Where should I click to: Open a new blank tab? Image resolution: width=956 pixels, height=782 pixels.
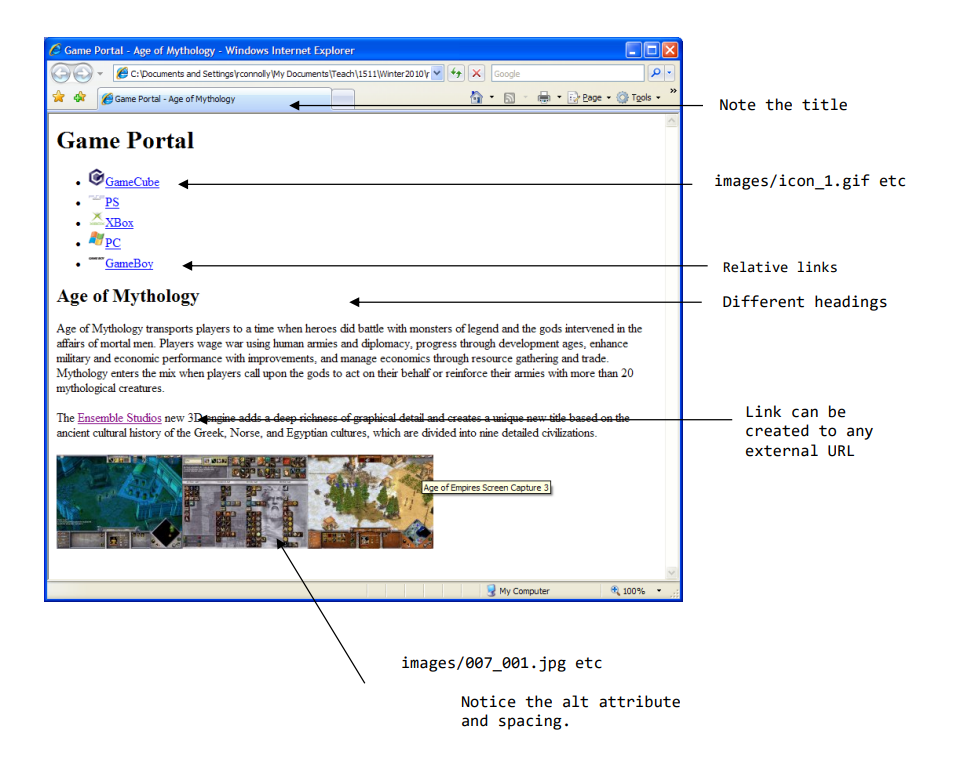pyautogui.click(x=342, y=98)
